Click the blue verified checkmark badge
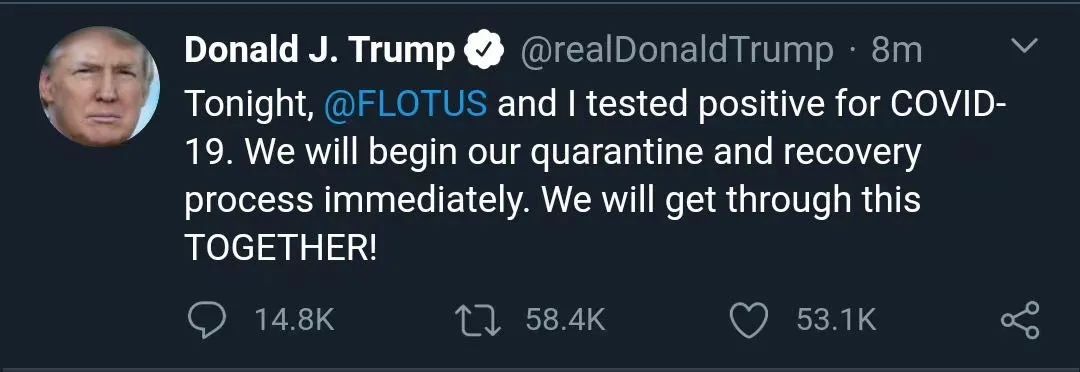The image size is (1080, 372). [486, 52]
